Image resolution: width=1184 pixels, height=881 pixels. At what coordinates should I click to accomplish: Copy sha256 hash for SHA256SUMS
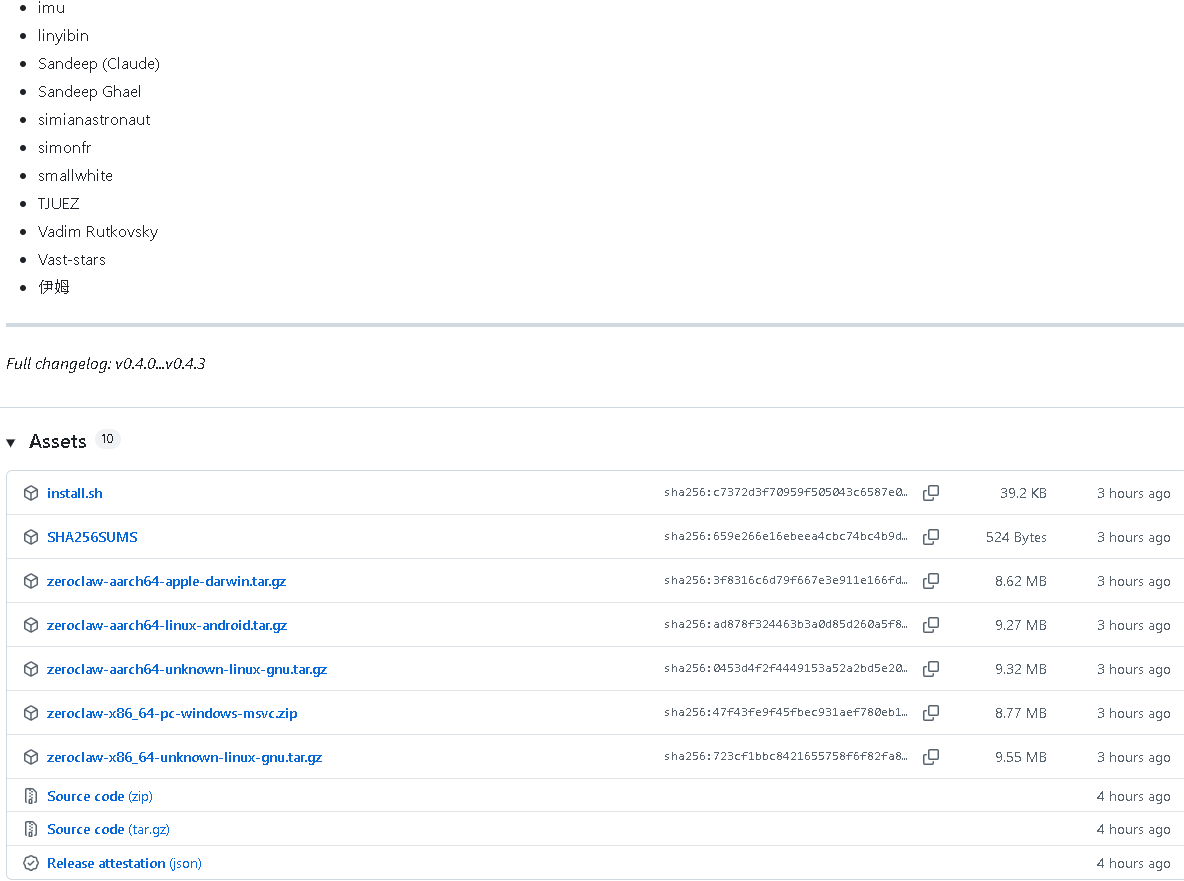(x=931, y=537)
